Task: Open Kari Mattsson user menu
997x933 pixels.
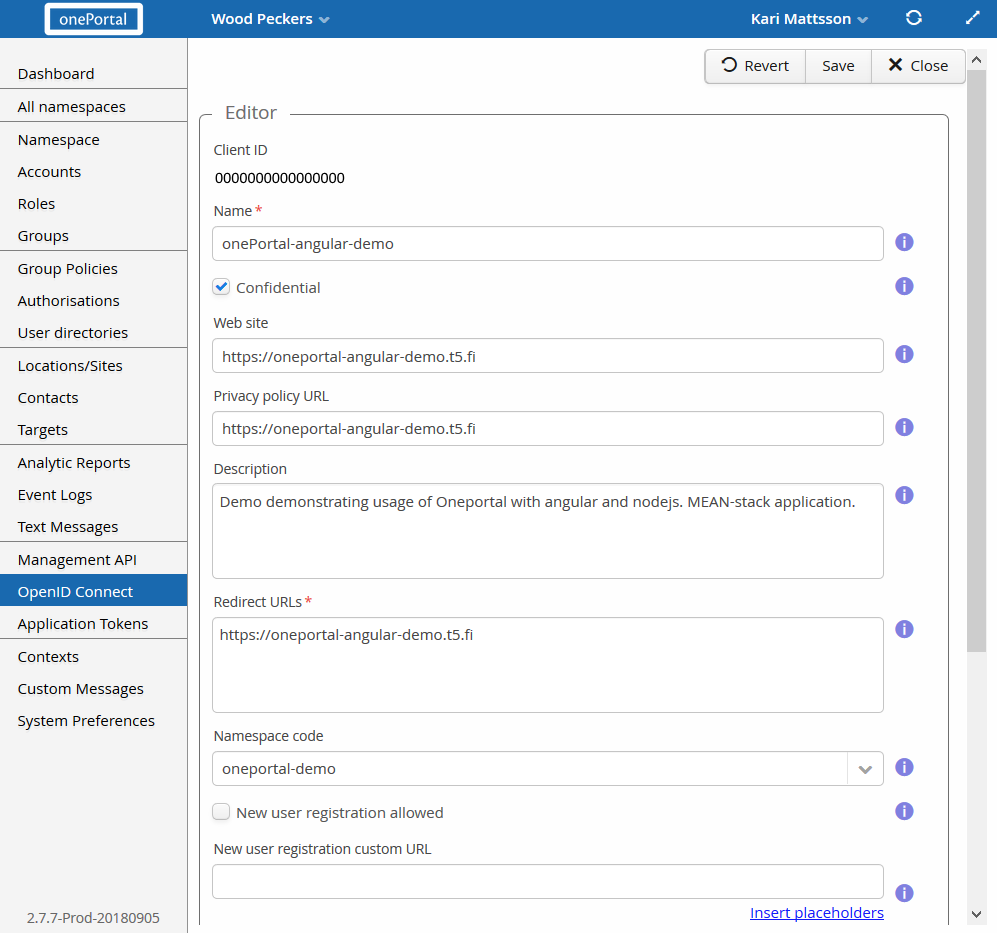Action: (x=809, y=19)
